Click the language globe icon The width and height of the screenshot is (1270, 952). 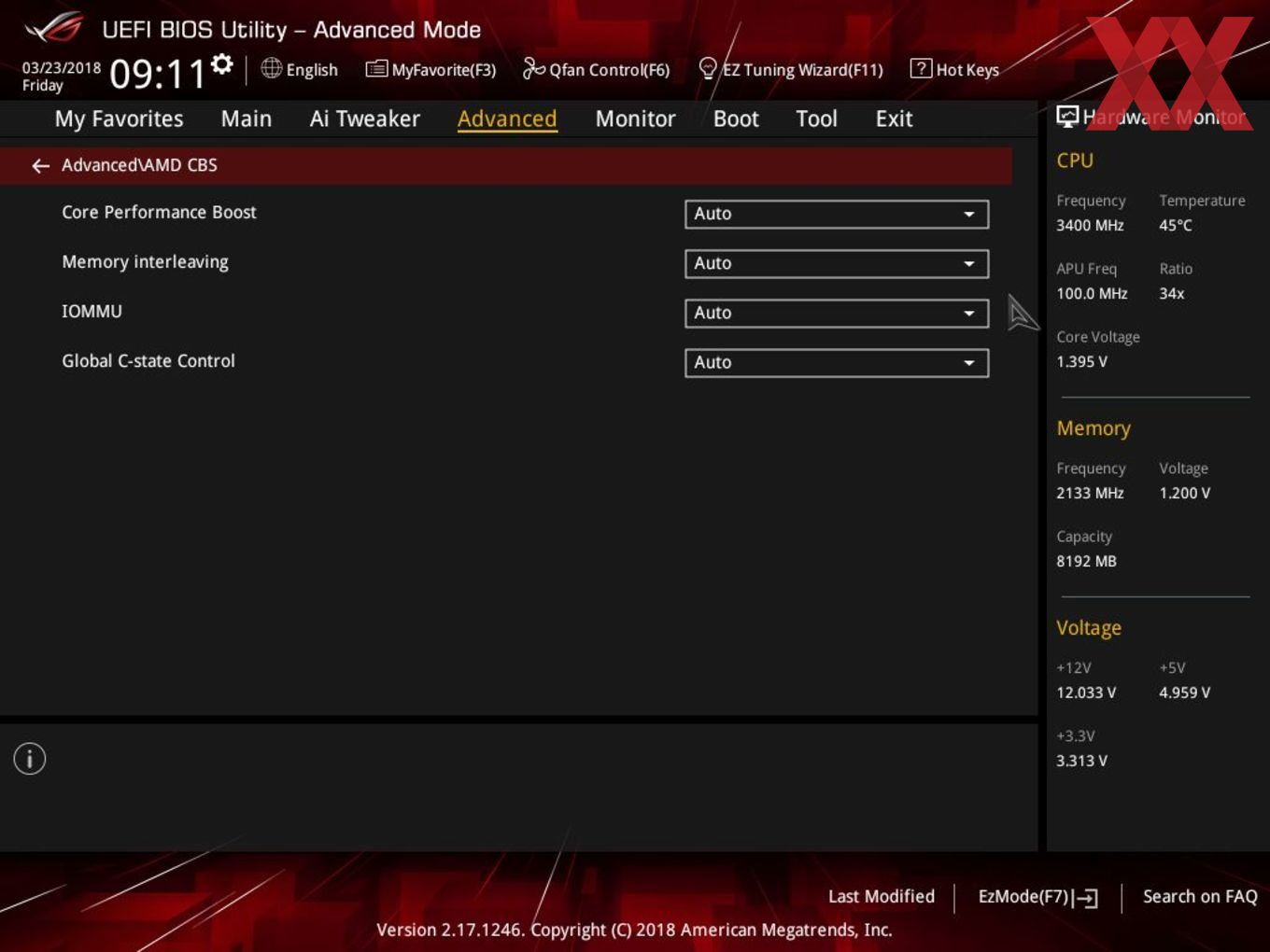272,68
